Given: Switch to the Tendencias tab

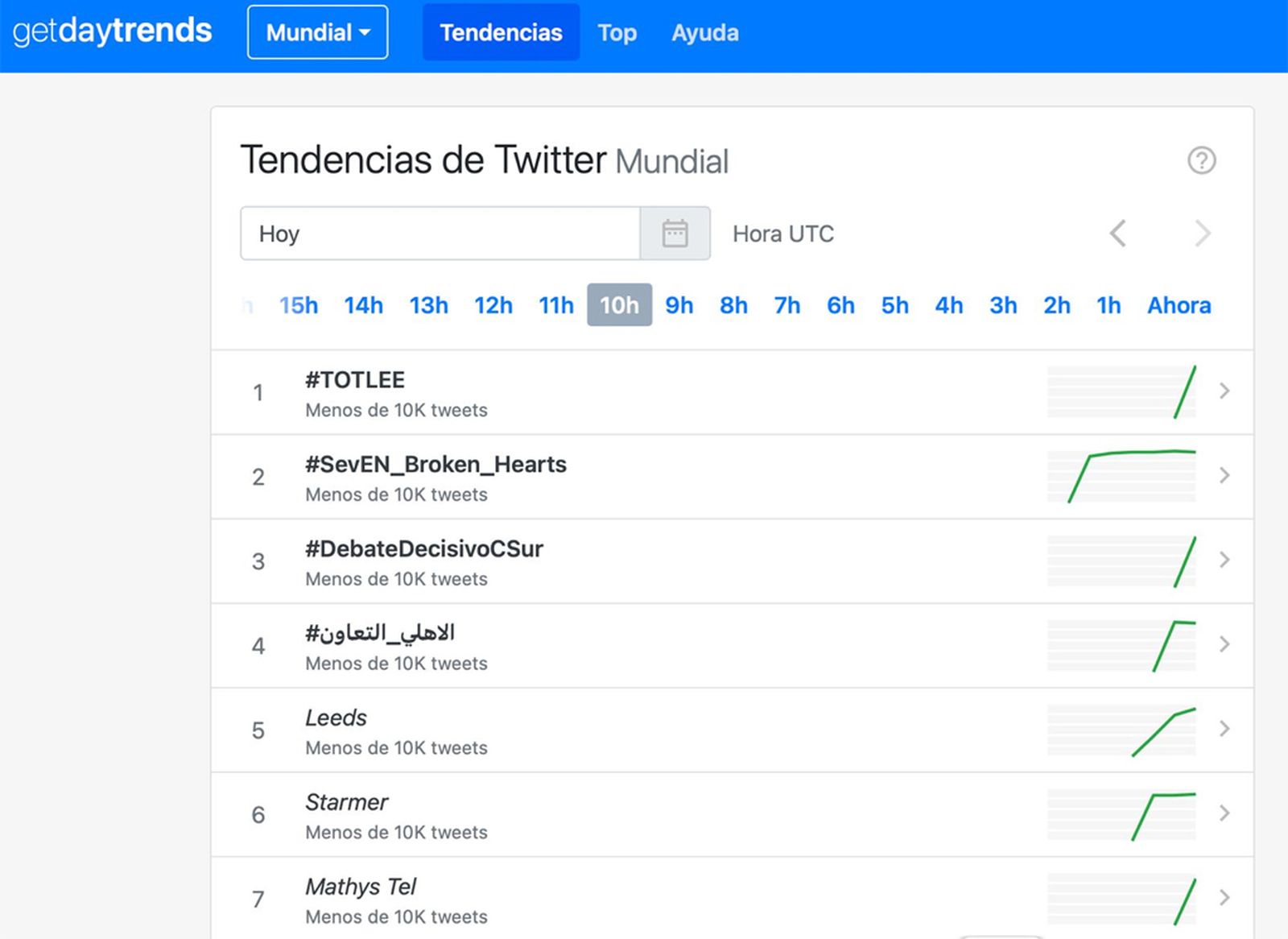Looking at the screenshot, I should coord(501,32).
